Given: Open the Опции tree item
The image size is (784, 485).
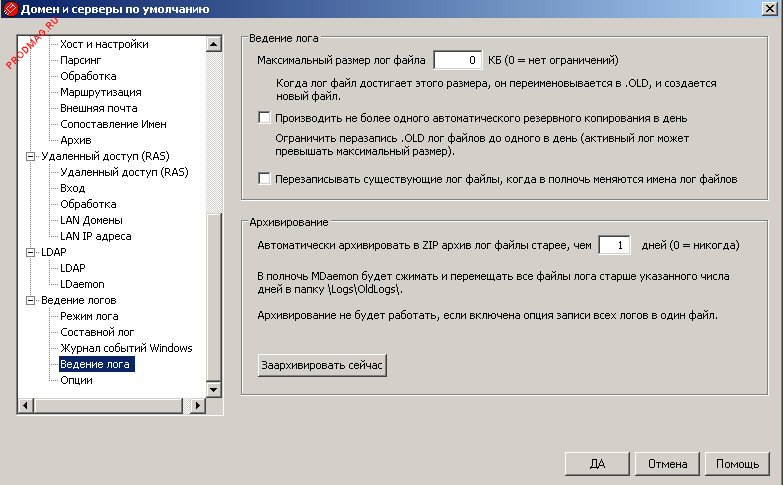Looking at the screenshot, I should click(x=76, y=380).
